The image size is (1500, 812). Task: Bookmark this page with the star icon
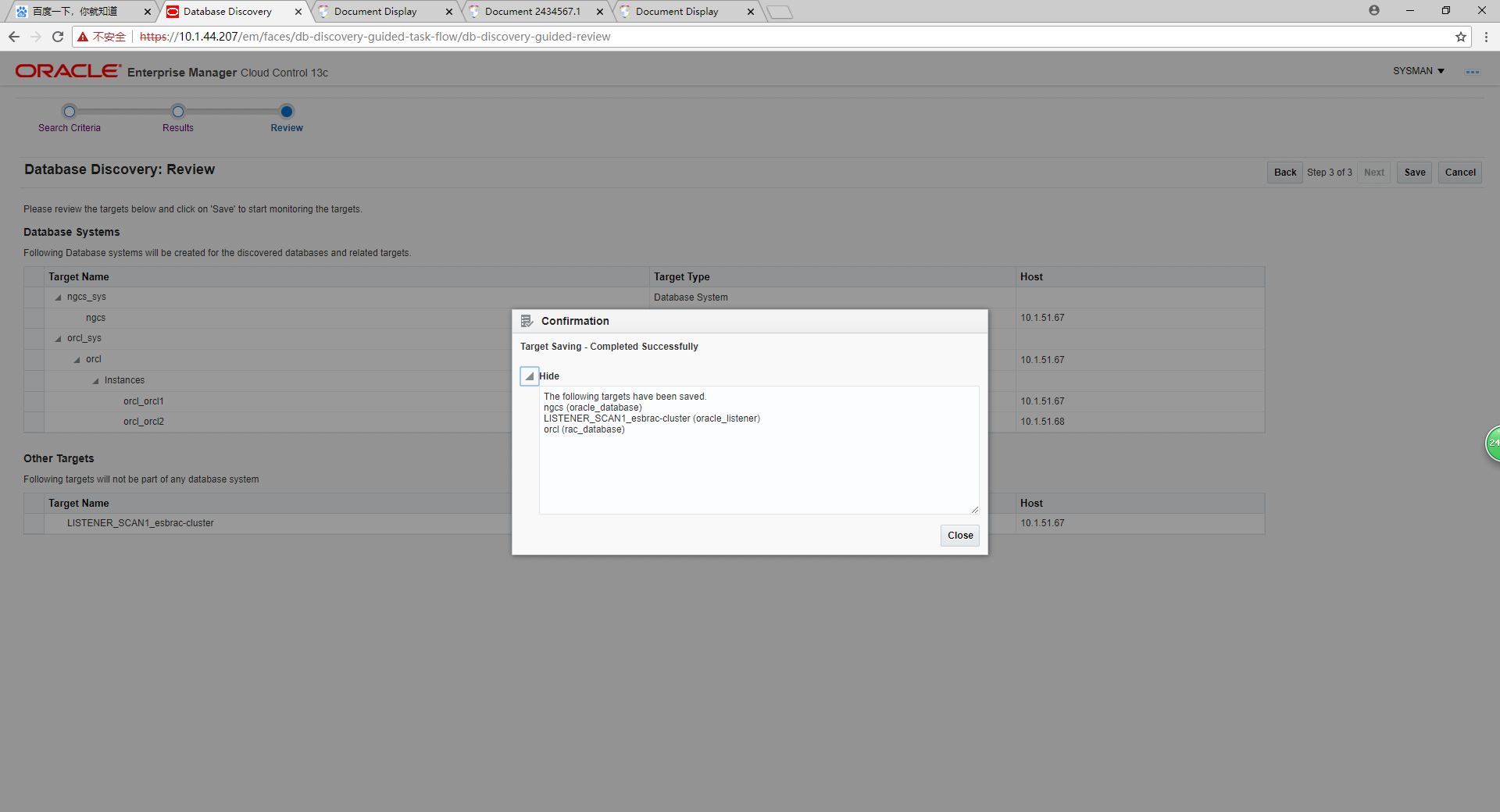pos(1460,37)
